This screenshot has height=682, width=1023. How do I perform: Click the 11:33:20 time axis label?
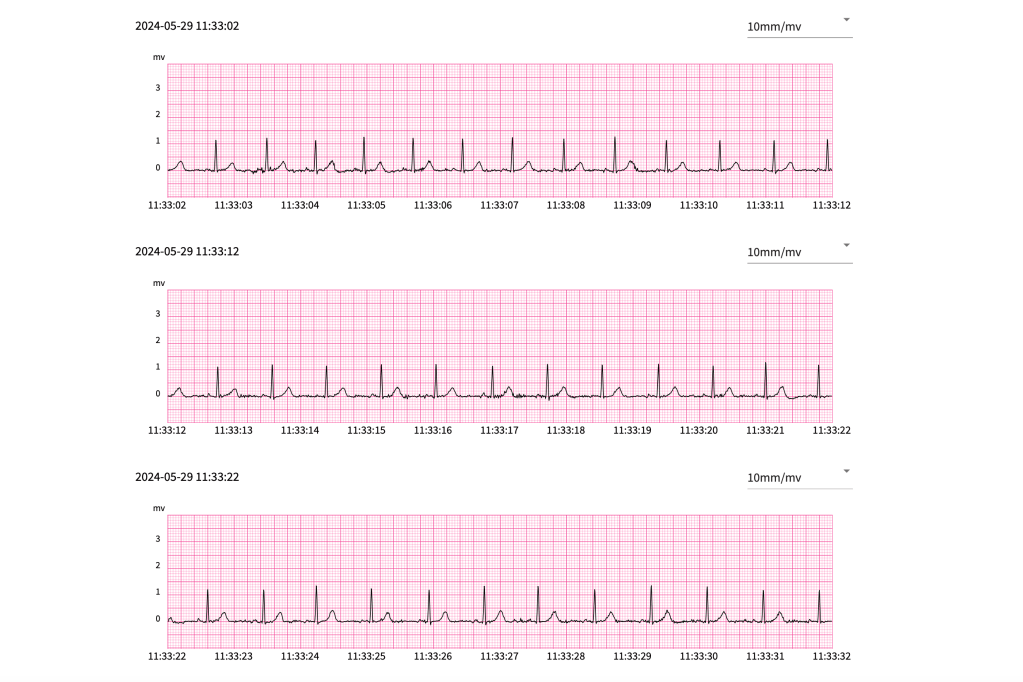point(699,430)
